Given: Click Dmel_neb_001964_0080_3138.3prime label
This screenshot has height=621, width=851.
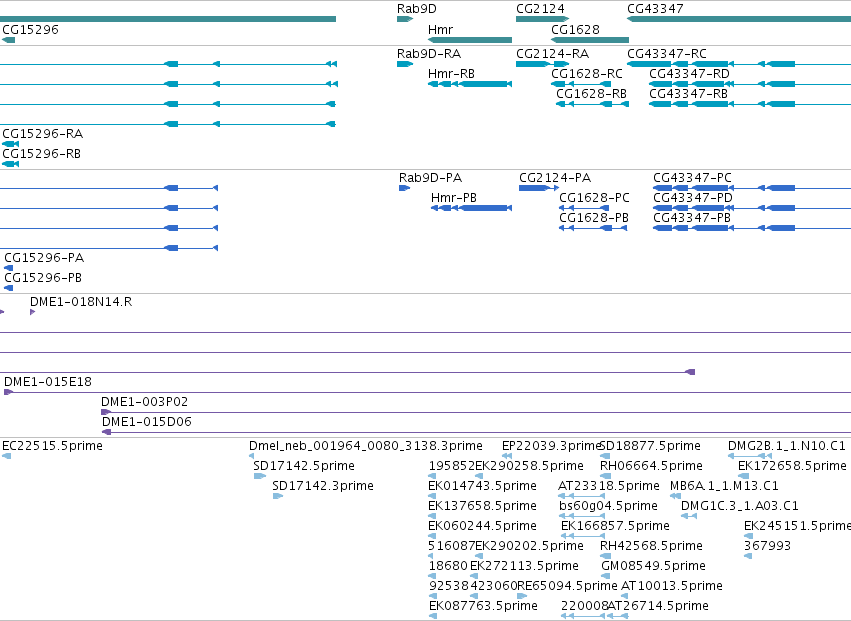Looking at the screenshot, I should click(366, 446).
